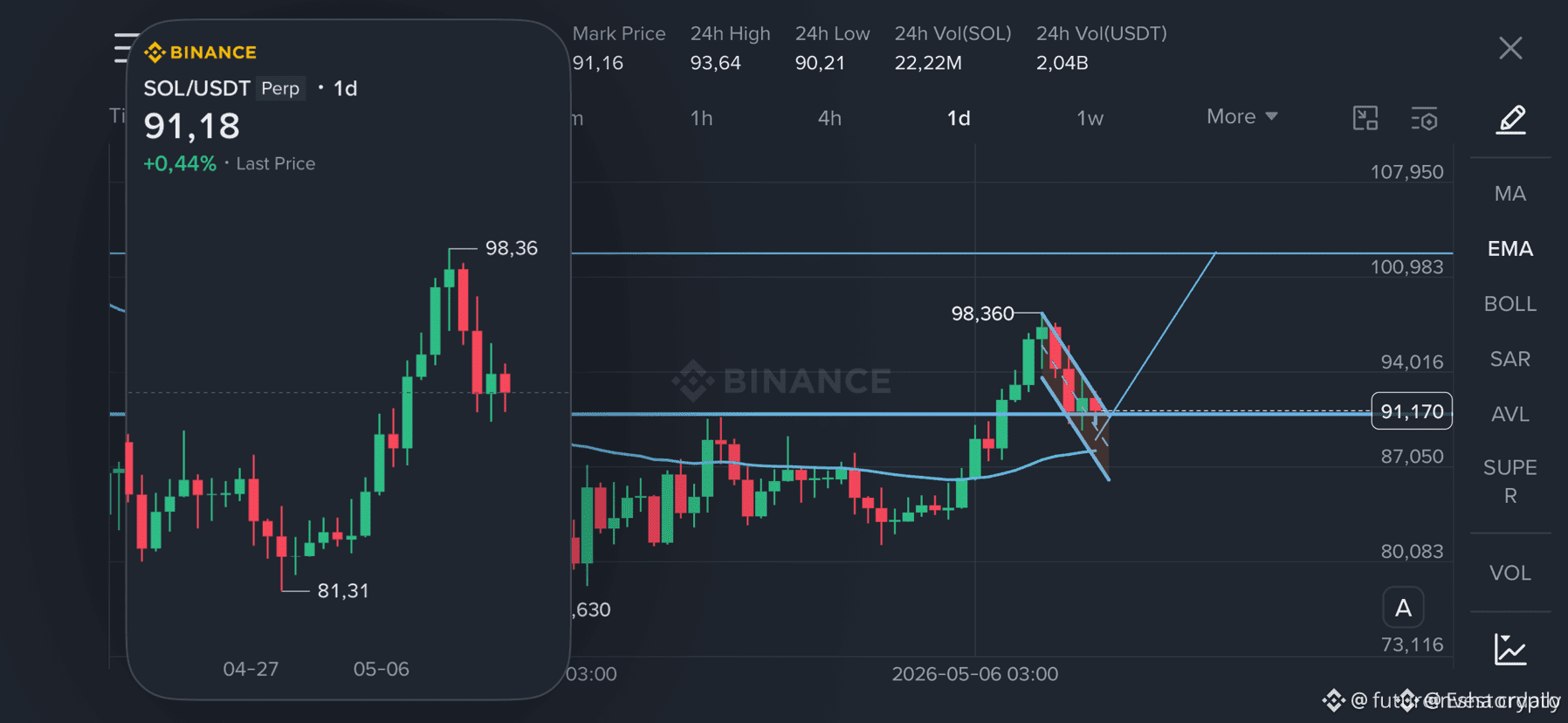The image size is (1568, 723).
Task: Open the drawing pencil tool
Action: (x=1511, y=120)
